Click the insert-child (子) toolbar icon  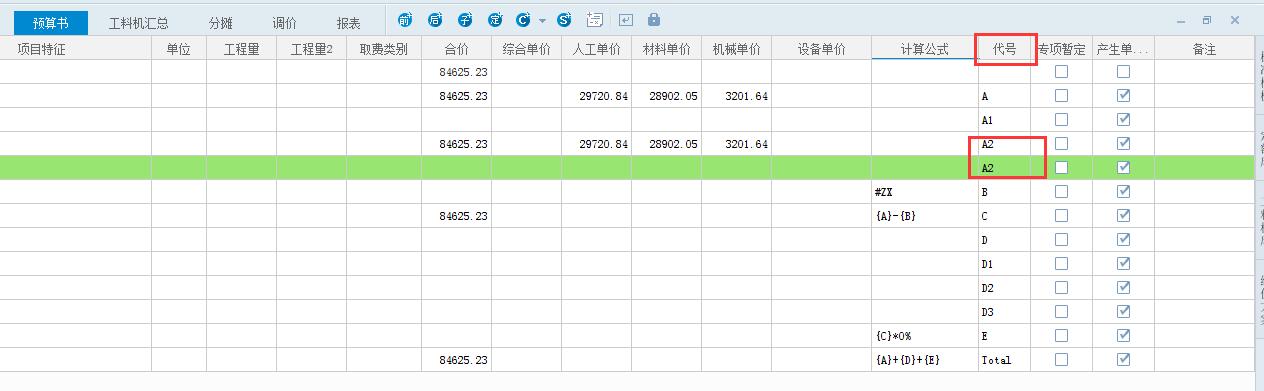pos(464,20)
